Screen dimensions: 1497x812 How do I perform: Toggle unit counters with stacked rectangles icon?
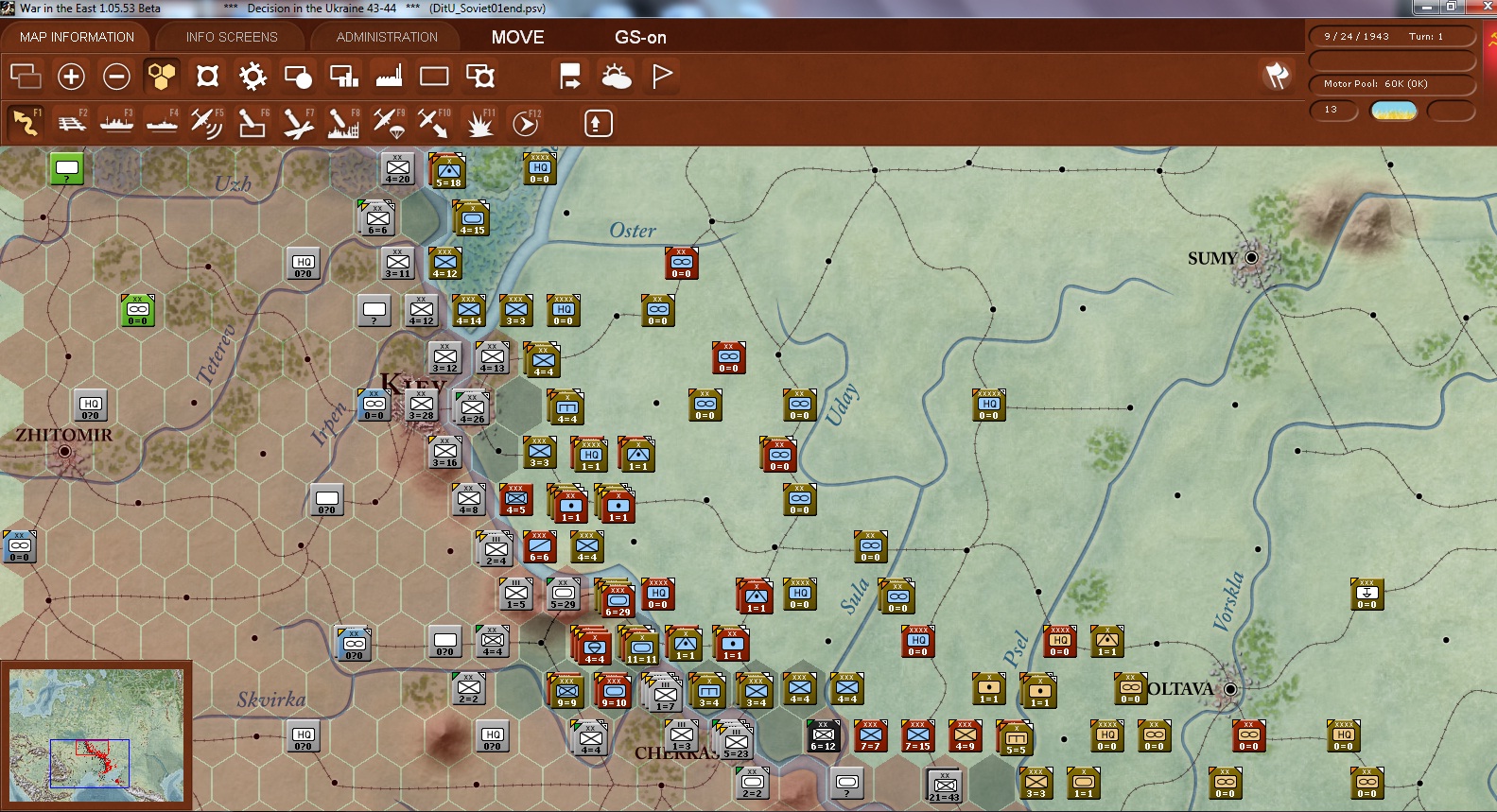tap(26, 76)
